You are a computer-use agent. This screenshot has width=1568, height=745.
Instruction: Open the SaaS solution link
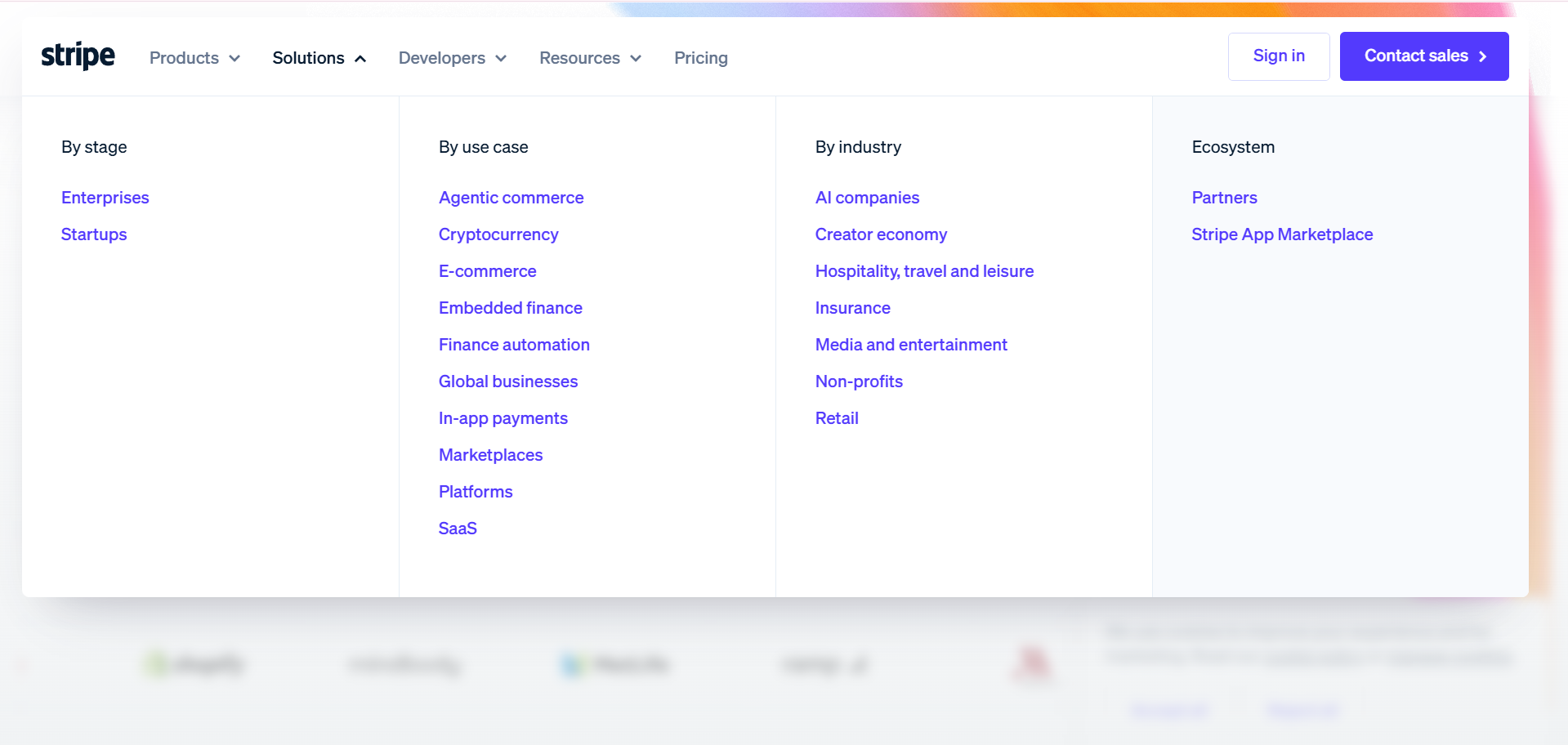point(458,529)
